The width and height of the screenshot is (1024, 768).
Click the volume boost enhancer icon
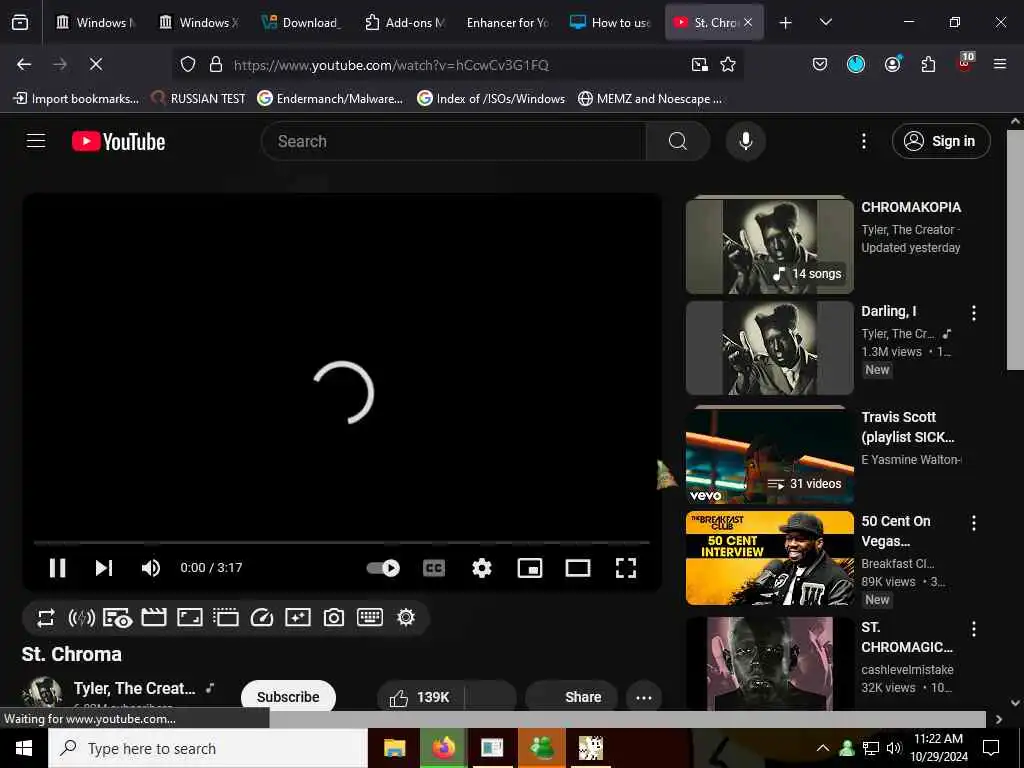click(82, 618)
